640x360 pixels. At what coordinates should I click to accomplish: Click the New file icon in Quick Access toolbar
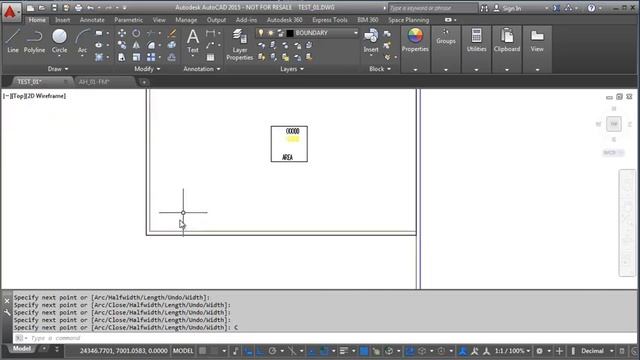coord(30,8)
